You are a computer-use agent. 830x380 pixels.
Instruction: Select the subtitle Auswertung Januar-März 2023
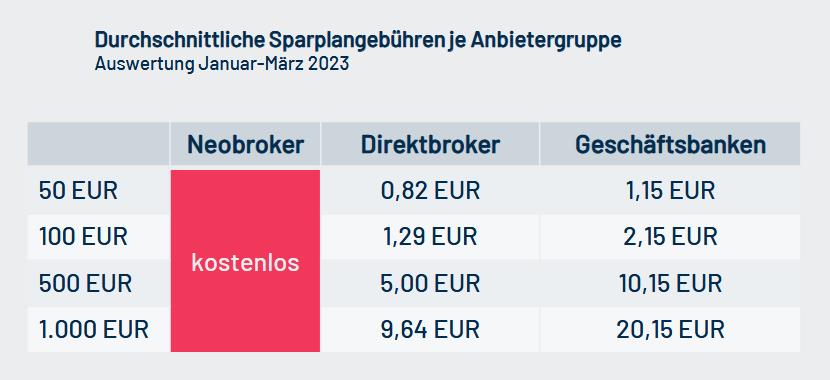point(222,64)
